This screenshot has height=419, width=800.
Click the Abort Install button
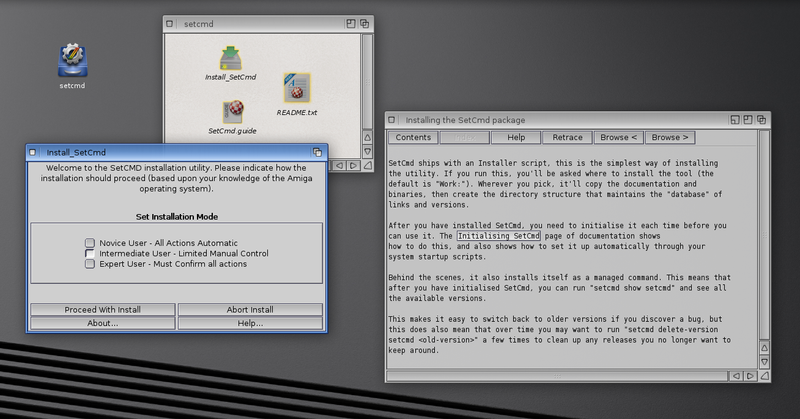point(250,309)
